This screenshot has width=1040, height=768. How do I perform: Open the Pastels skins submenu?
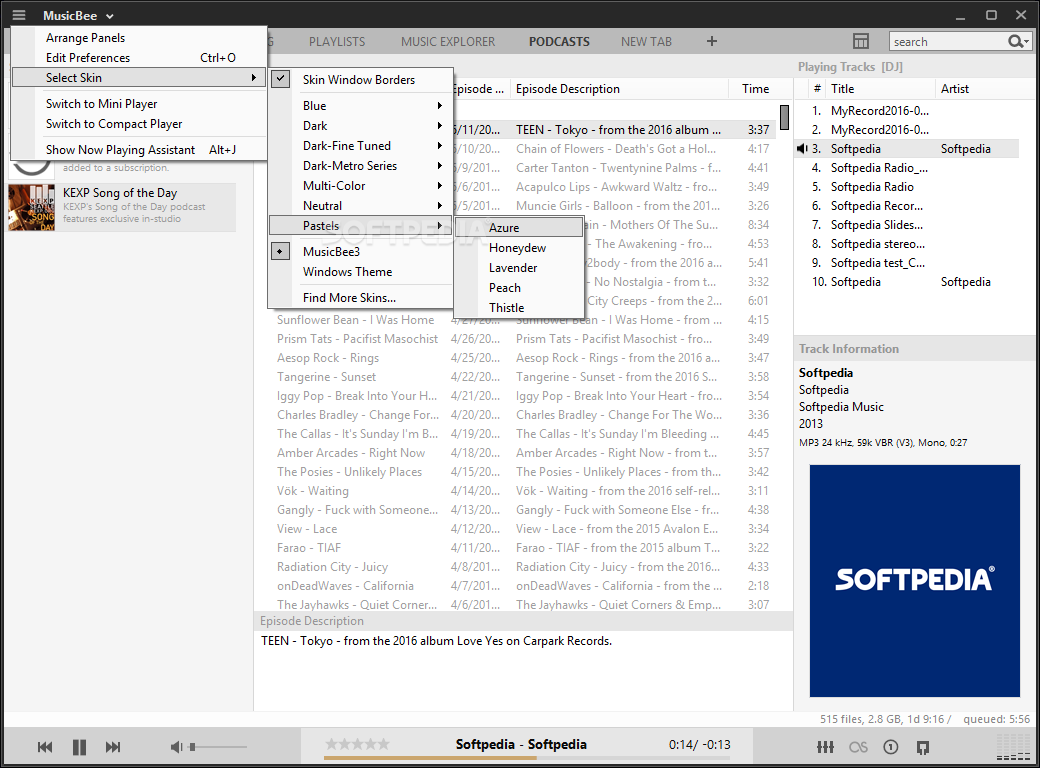click(x=361, y=225)
